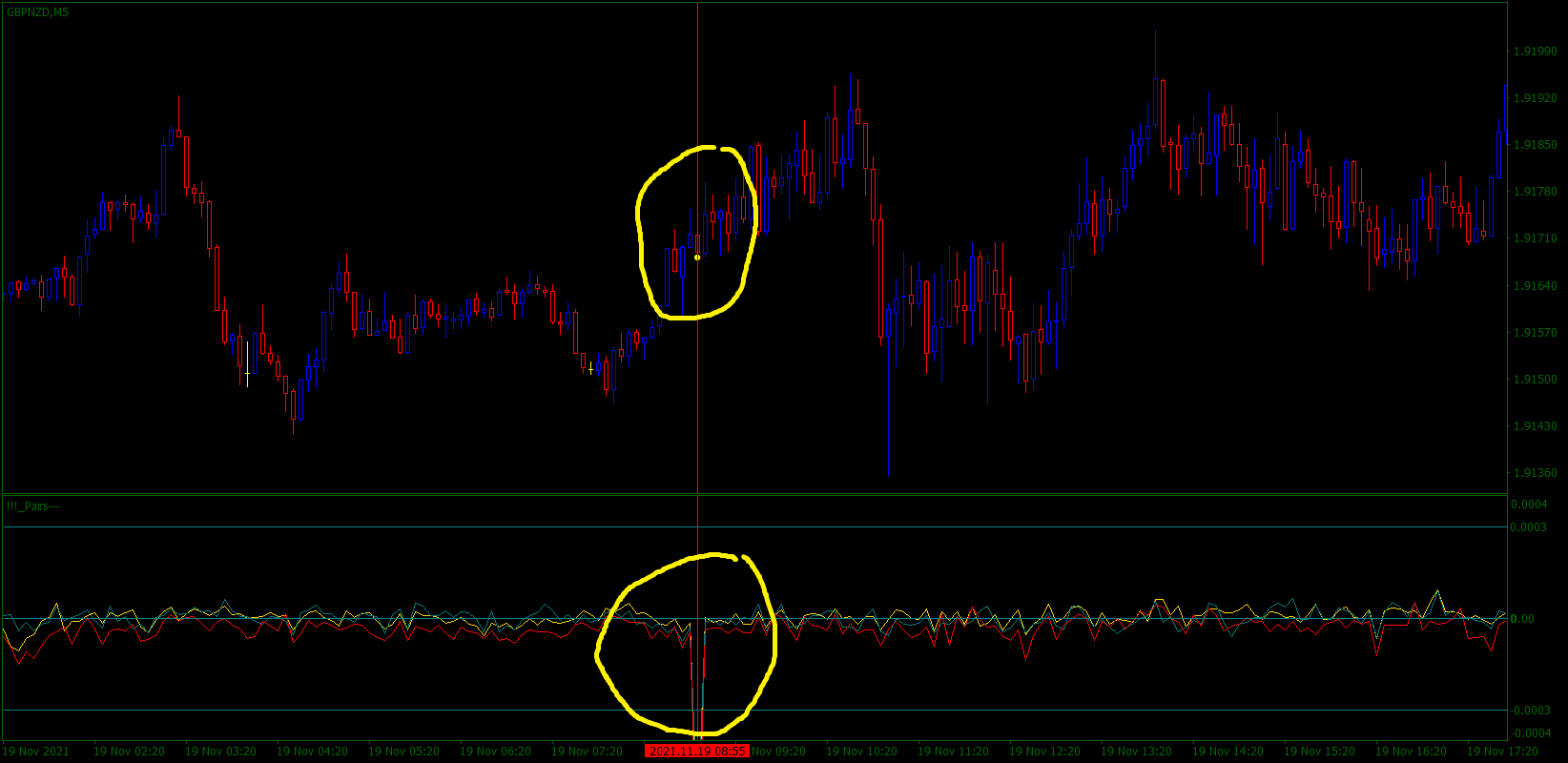Click indicator scale value -0.0004
The height and width of the screenshot is (763, 1568).
[x=1530, y=733]
